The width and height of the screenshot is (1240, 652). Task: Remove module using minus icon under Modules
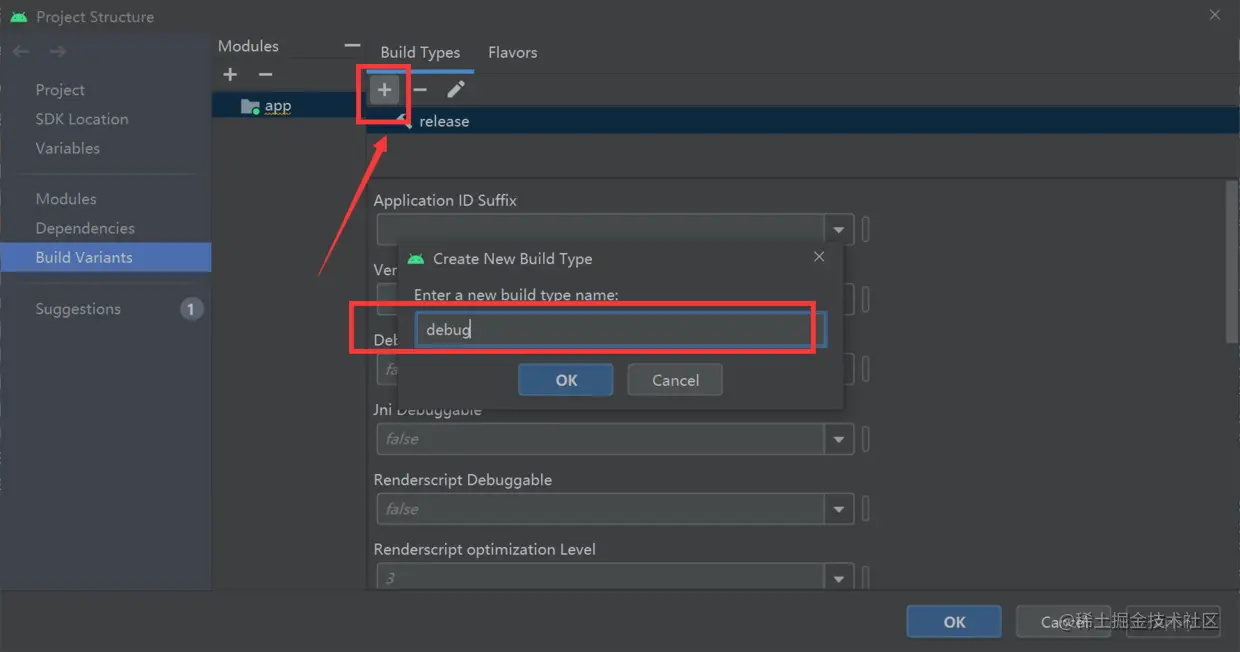coord(265,75)
